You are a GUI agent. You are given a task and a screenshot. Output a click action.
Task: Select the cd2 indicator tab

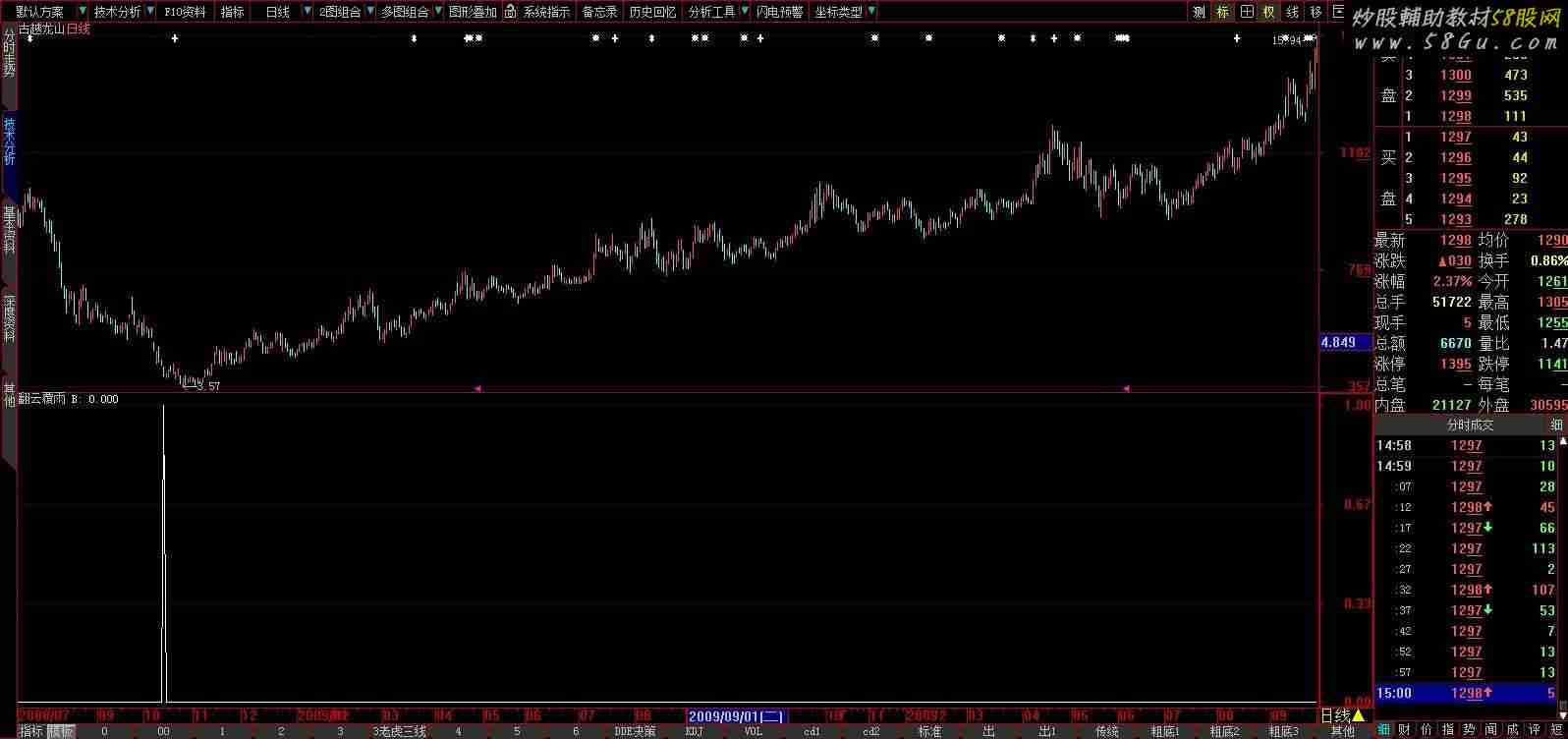point(870,731)
